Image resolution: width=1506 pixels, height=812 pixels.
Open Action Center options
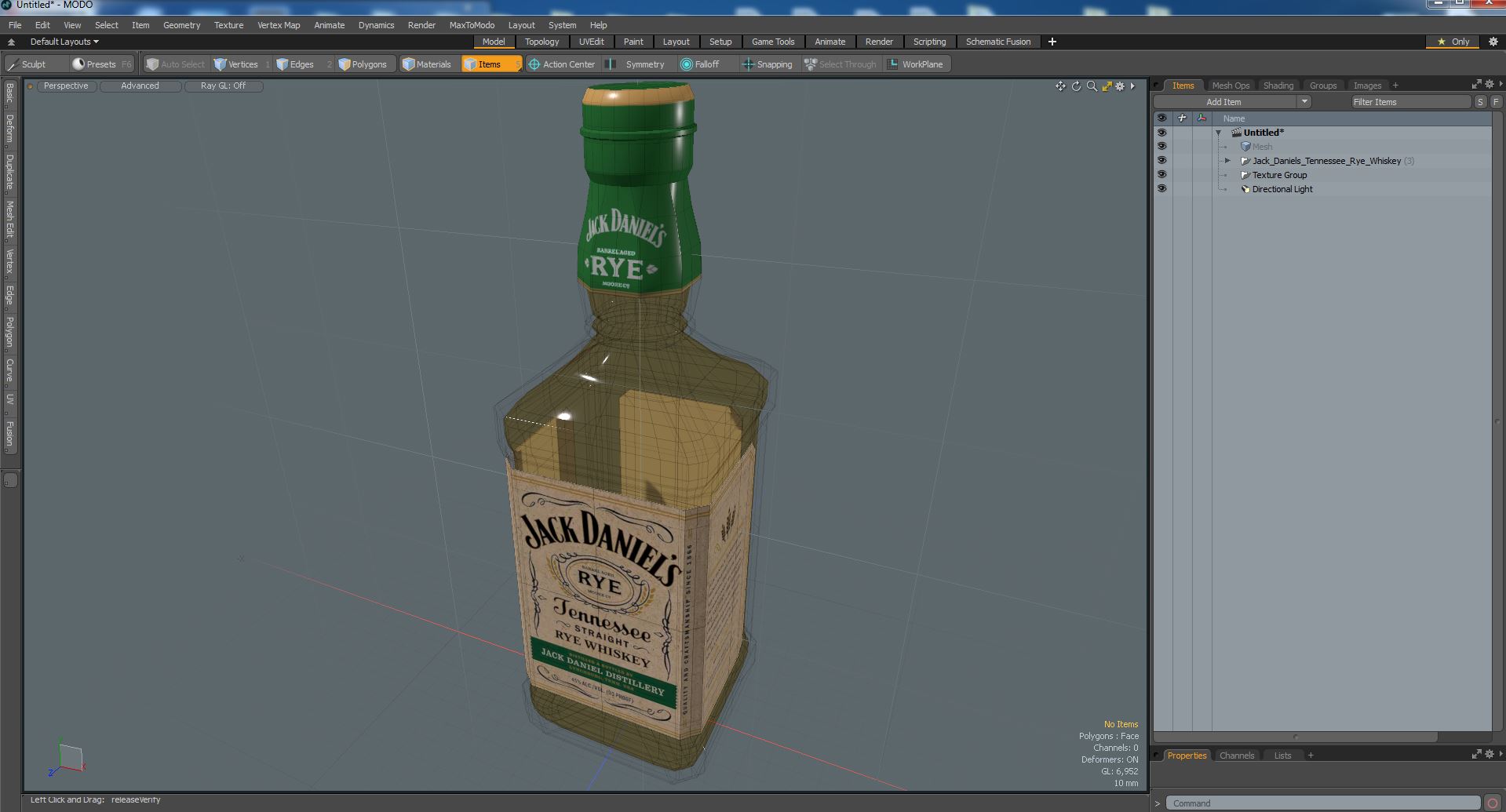point(562,64)
